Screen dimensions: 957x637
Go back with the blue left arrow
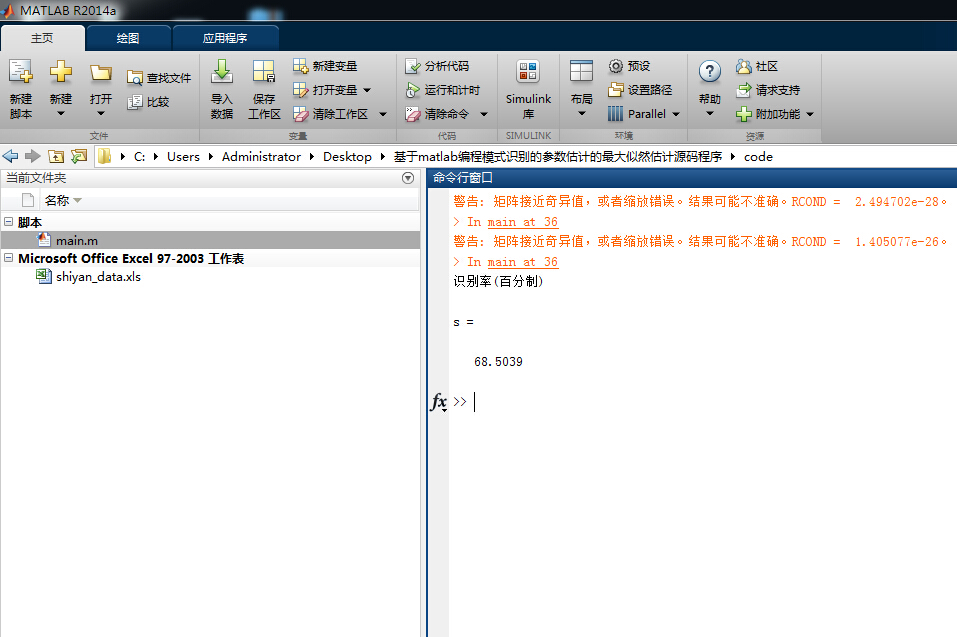10,156
